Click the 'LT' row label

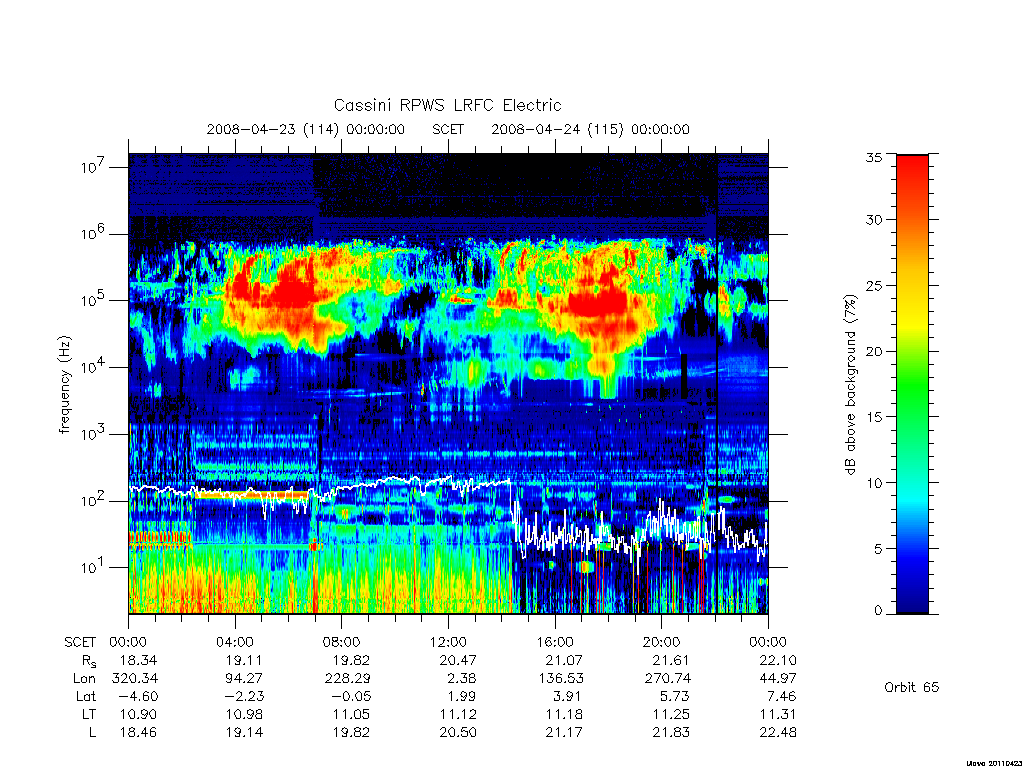(x=89, y=714)
